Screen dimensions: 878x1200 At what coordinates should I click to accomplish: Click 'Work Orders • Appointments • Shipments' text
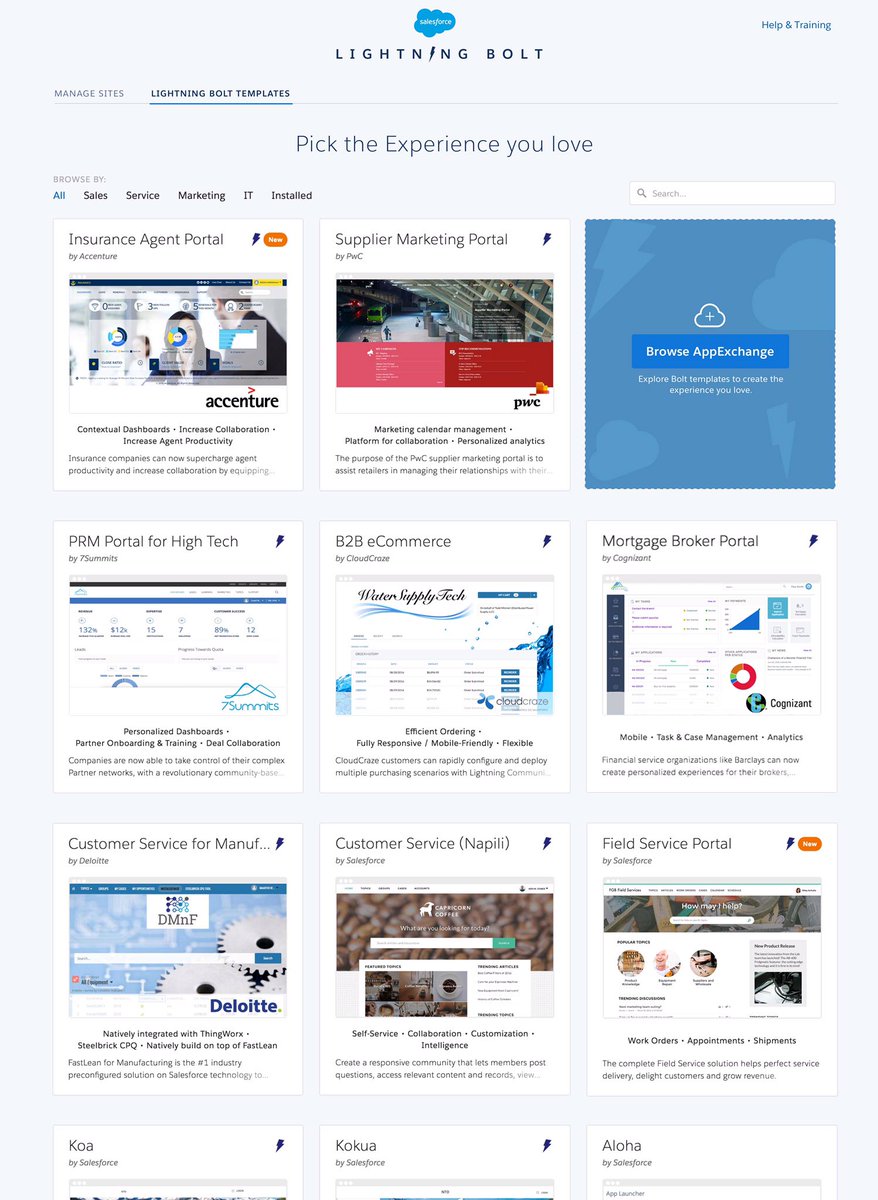pyautogui.click(x=712, y=1041)
